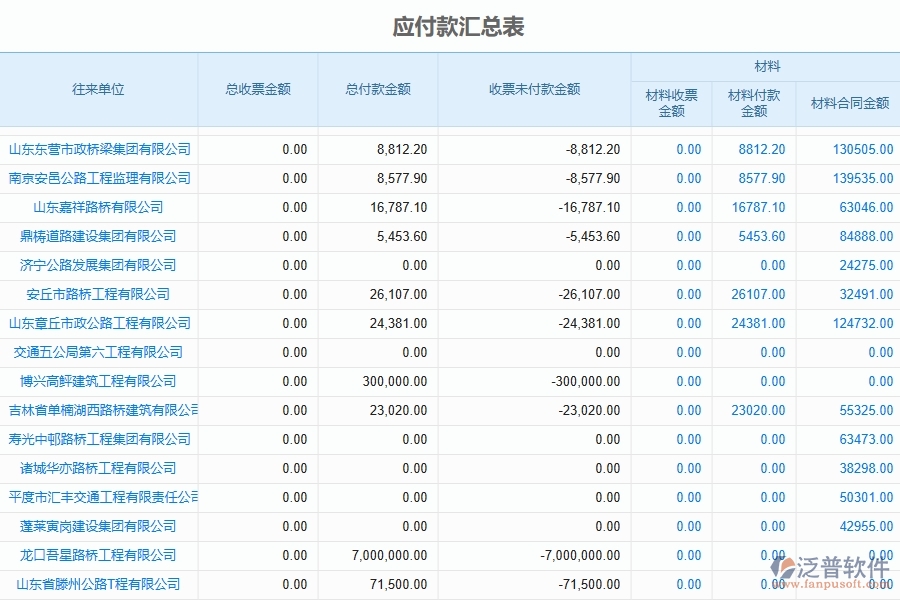The image size is (900, 600).
Task: Click material payment amount 26107.00
Action: [x=758, y=294]
